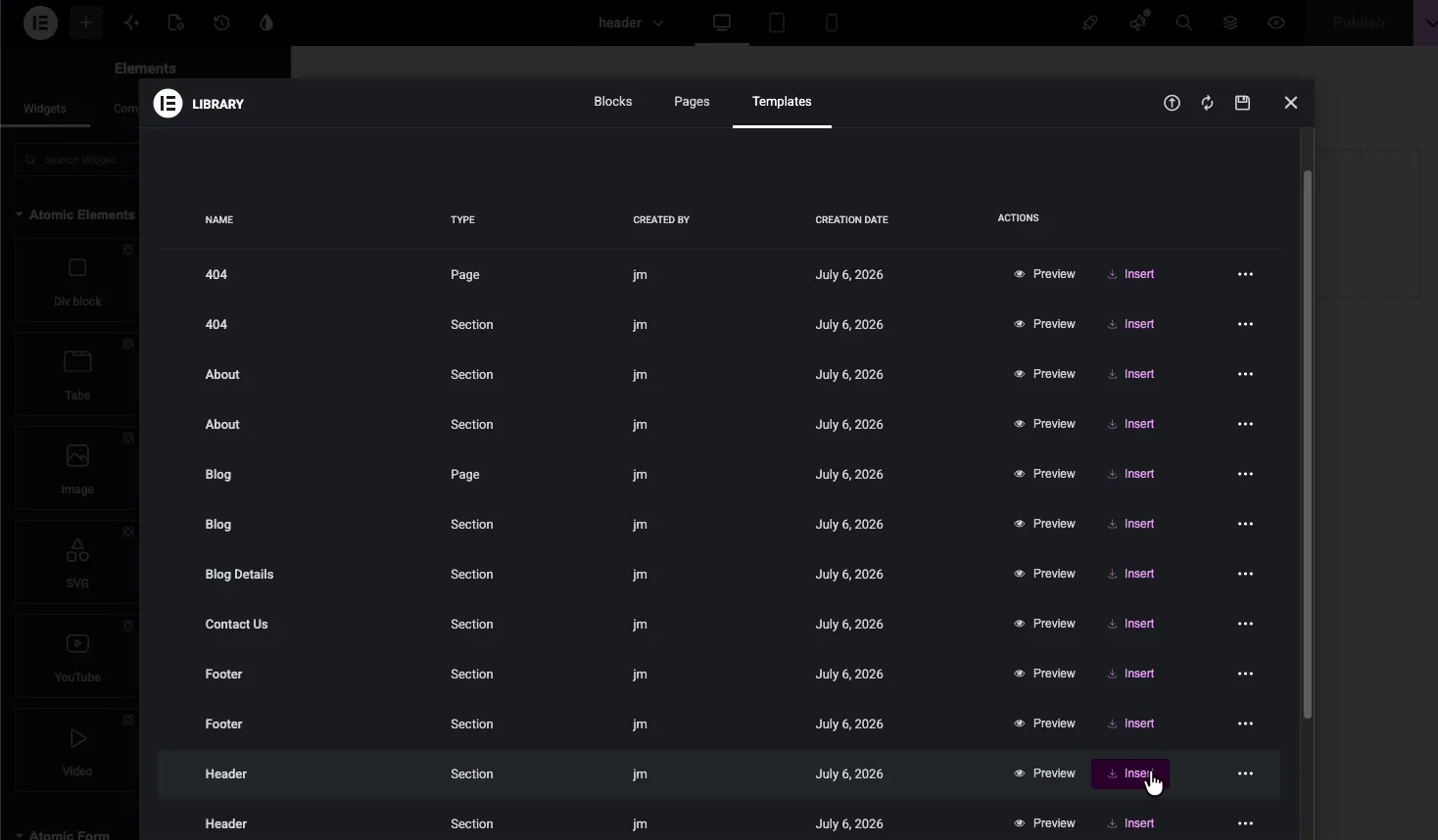The image size is (1438, 840).
Task: Switch to the Blocks tab
Action: (x=613, y=102)
